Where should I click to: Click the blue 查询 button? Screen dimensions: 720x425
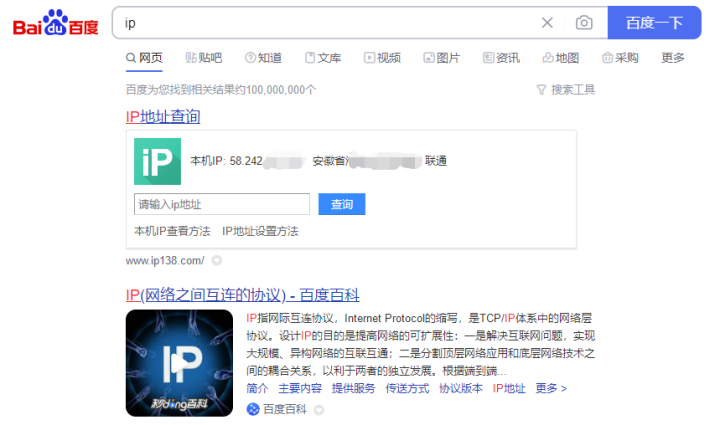[342, 204]
